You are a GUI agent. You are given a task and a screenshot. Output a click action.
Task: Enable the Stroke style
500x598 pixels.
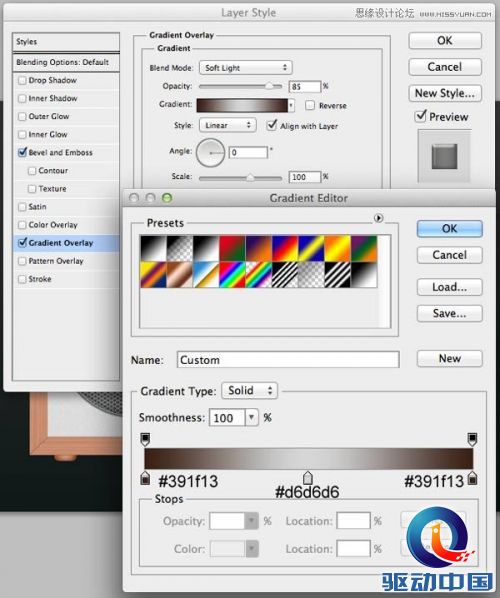(22, 279)
